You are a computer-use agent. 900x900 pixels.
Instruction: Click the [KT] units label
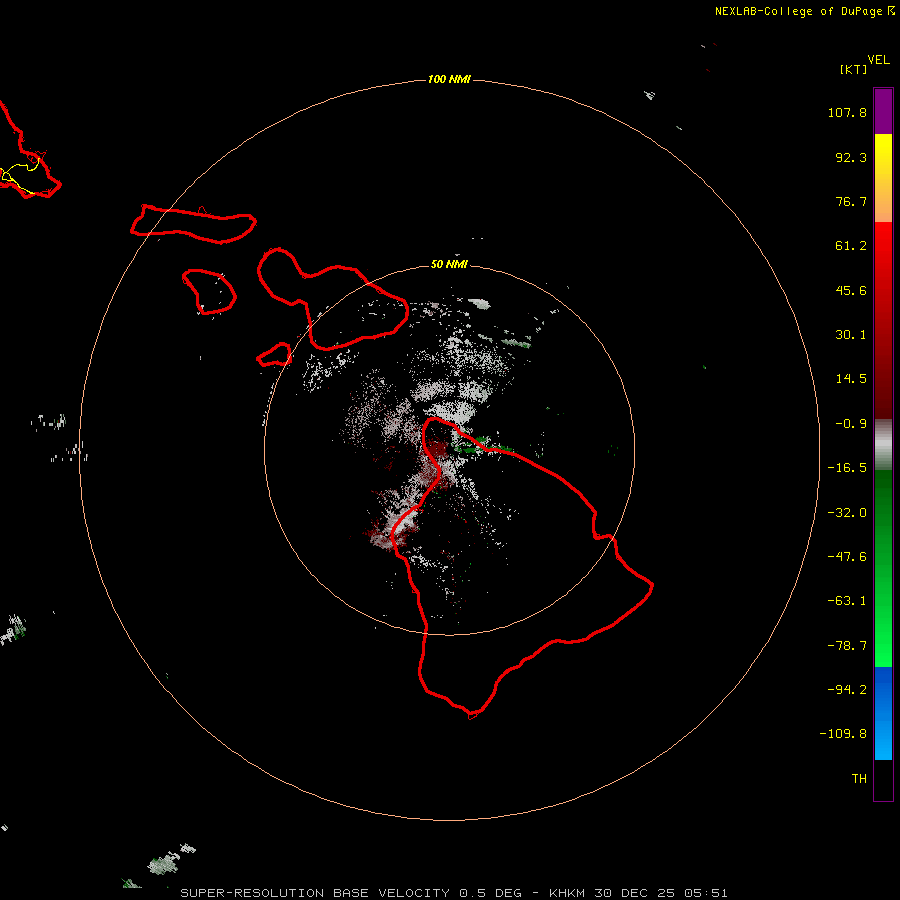pyautogui.click(x=853, y=69)
